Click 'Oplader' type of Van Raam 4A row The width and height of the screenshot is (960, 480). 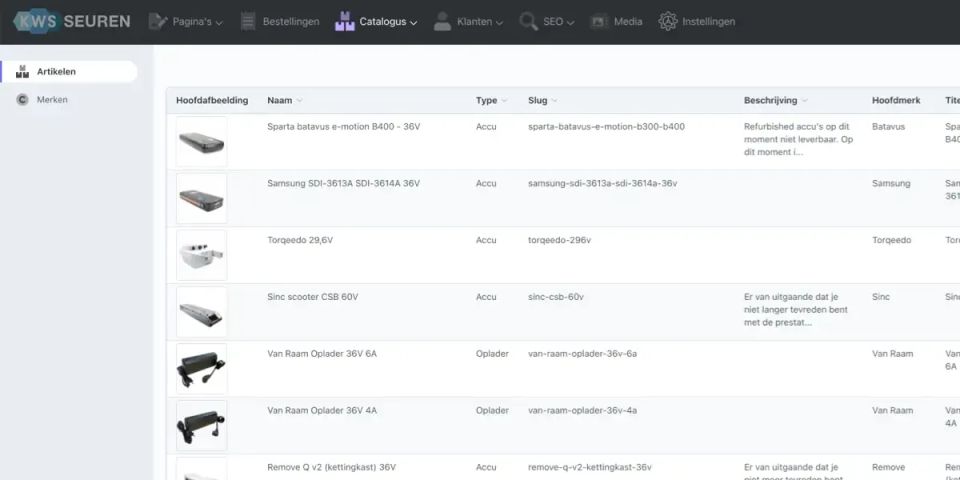(x=492, y=410)
